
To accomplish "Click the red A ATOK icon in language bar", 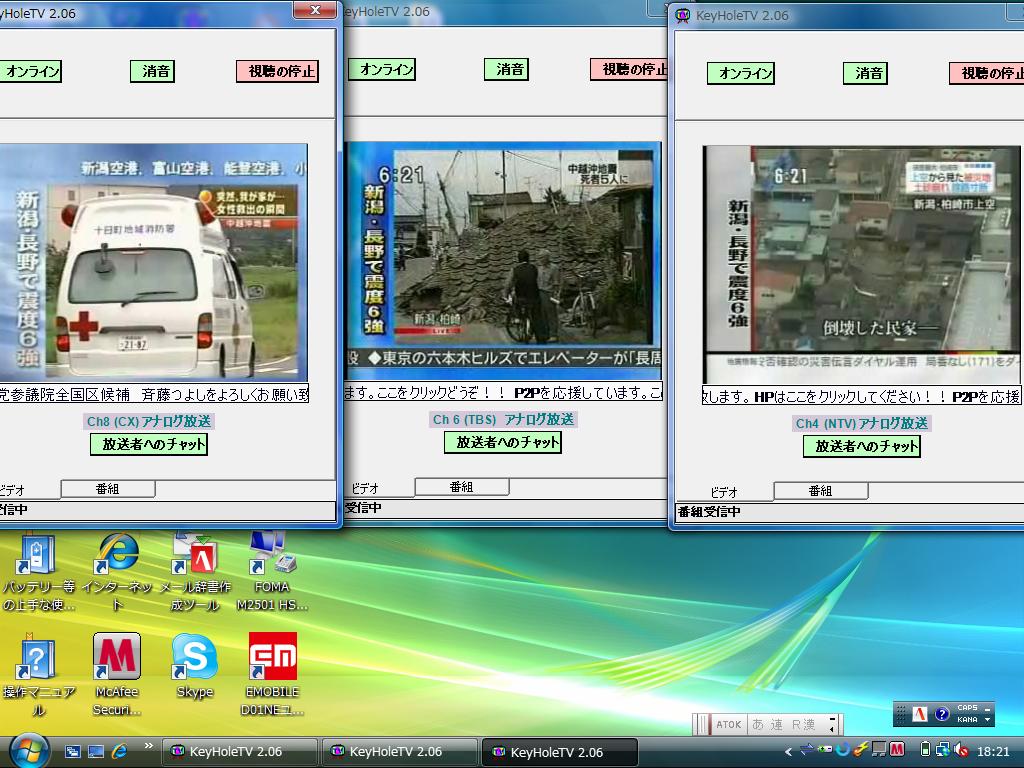I will 920,714.
